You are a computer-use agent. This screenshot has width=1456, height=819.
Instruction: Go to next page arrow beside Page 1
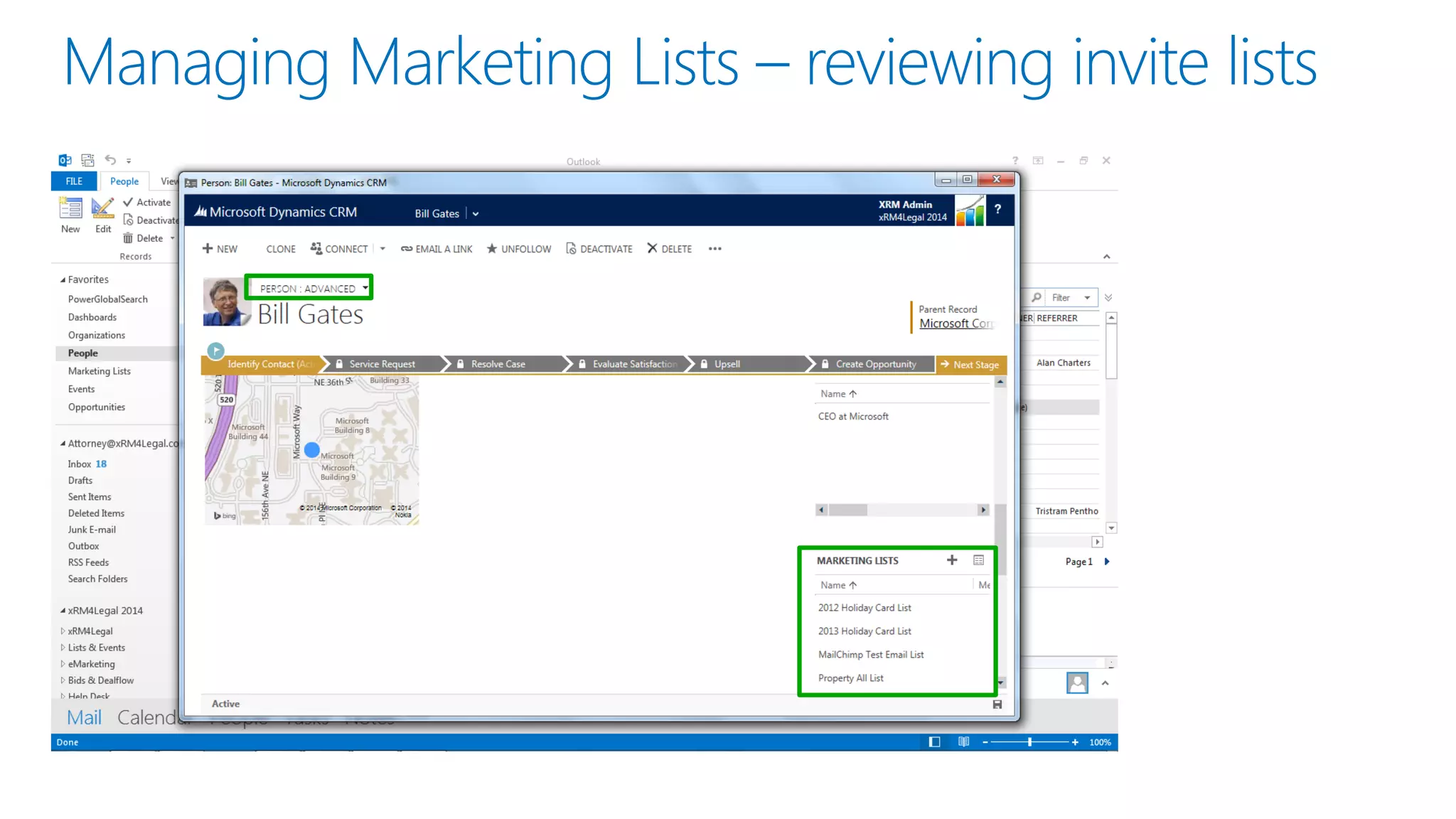pyautogui.click(x=1107, y=562)
